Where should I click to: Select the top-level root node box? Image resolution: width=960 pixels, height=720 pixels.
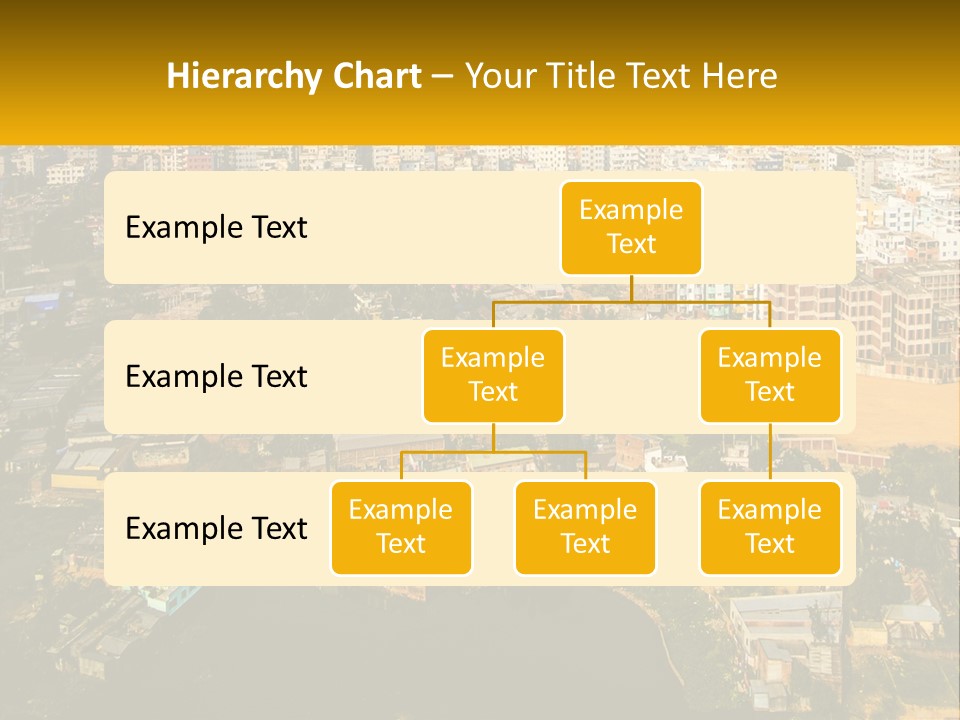point(631,227)
